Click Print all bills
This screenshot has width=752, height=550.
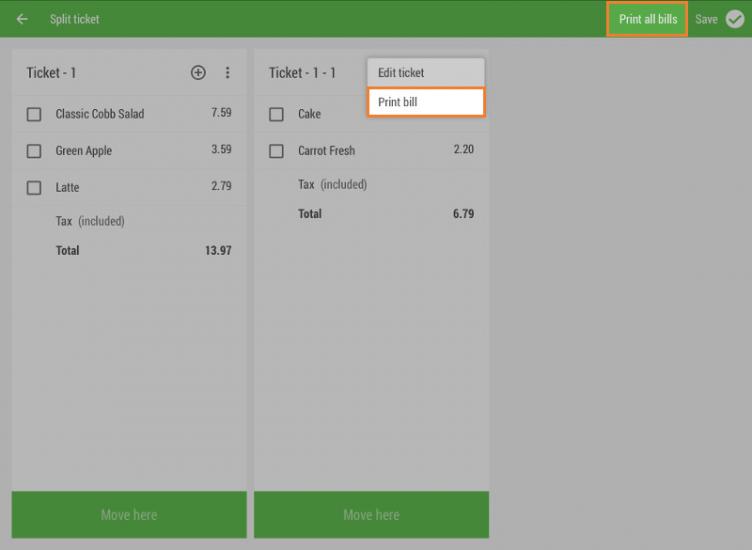click(x=647, y=19)
